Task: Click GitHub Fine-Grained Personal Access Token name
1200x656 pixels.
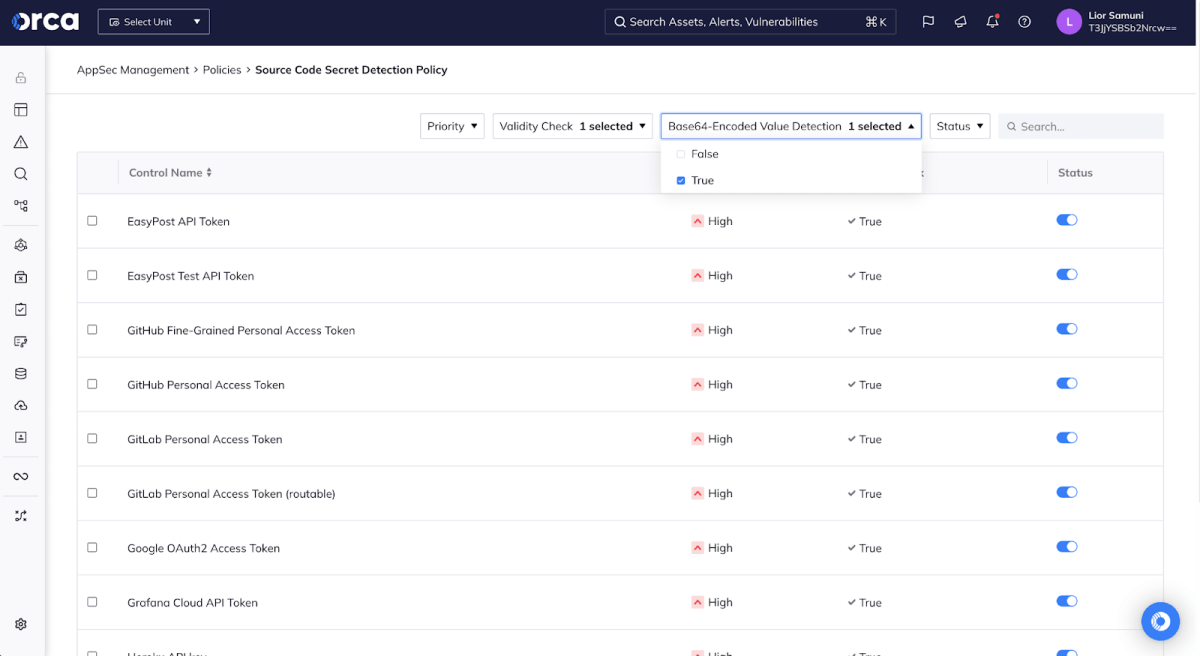Action: pyautogui.click(x=241, y=330)
